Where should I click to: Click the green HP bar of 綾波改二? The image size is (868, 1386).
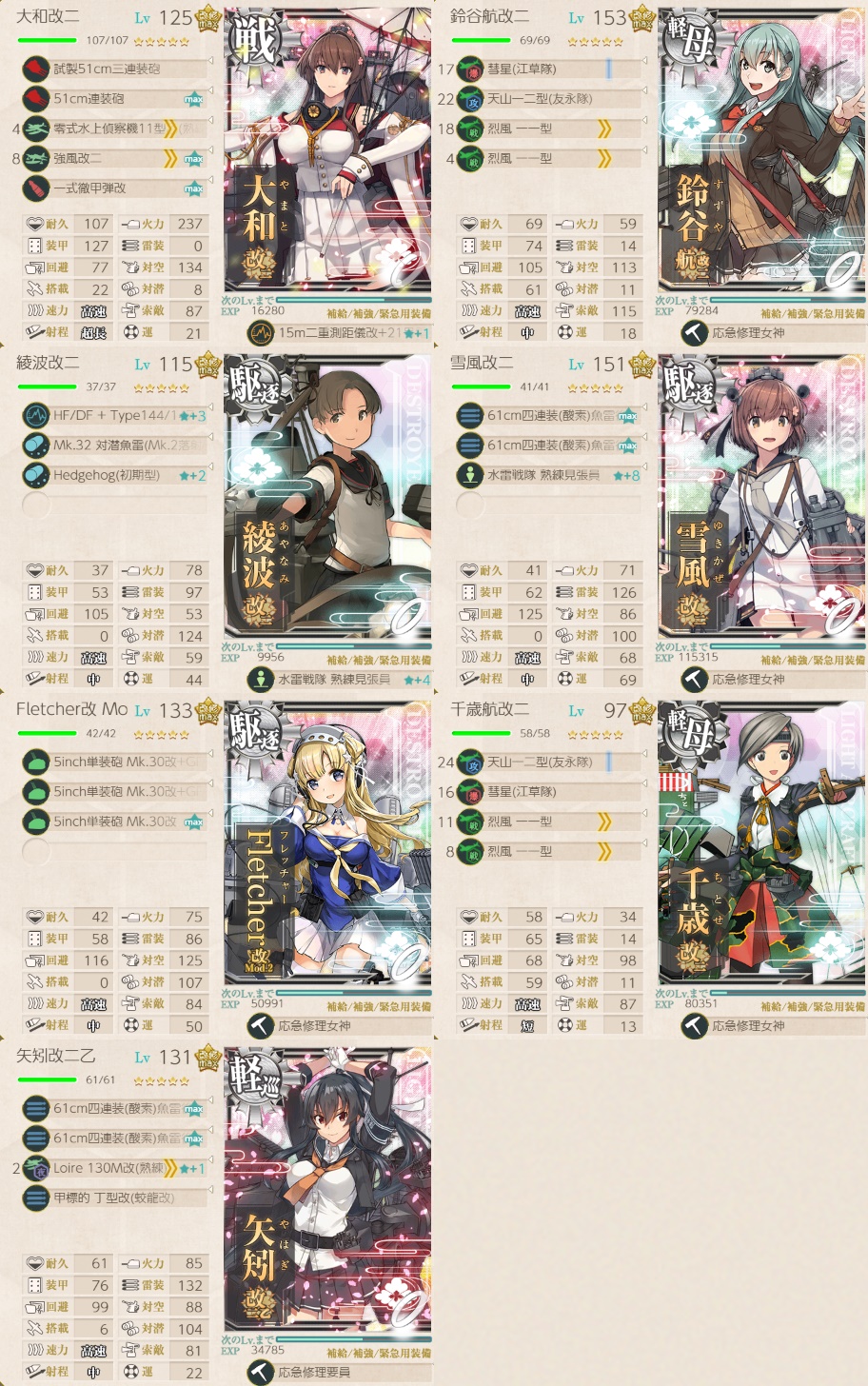48,387
